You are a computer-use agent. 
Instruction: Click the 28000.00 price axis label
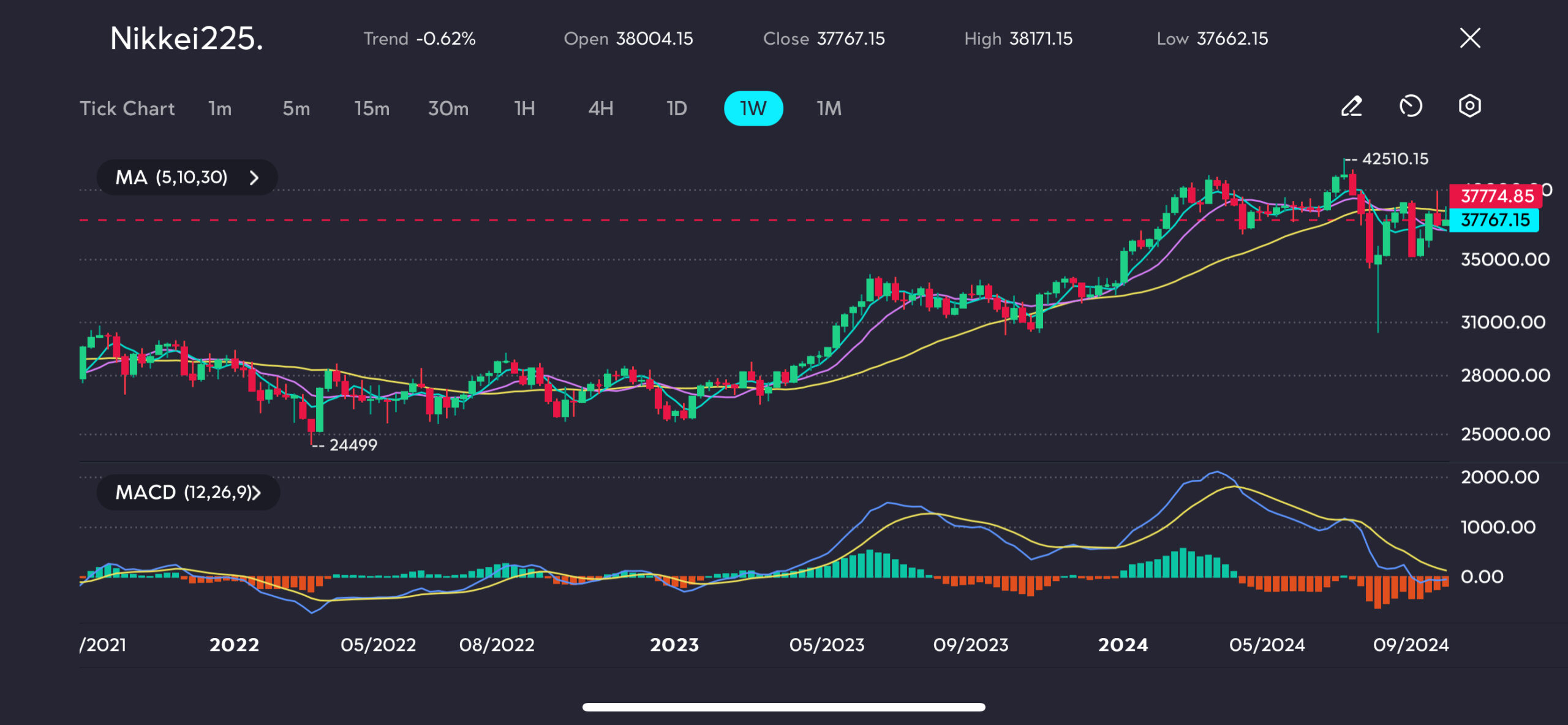pyautogui.click(x=1505, y=375)
